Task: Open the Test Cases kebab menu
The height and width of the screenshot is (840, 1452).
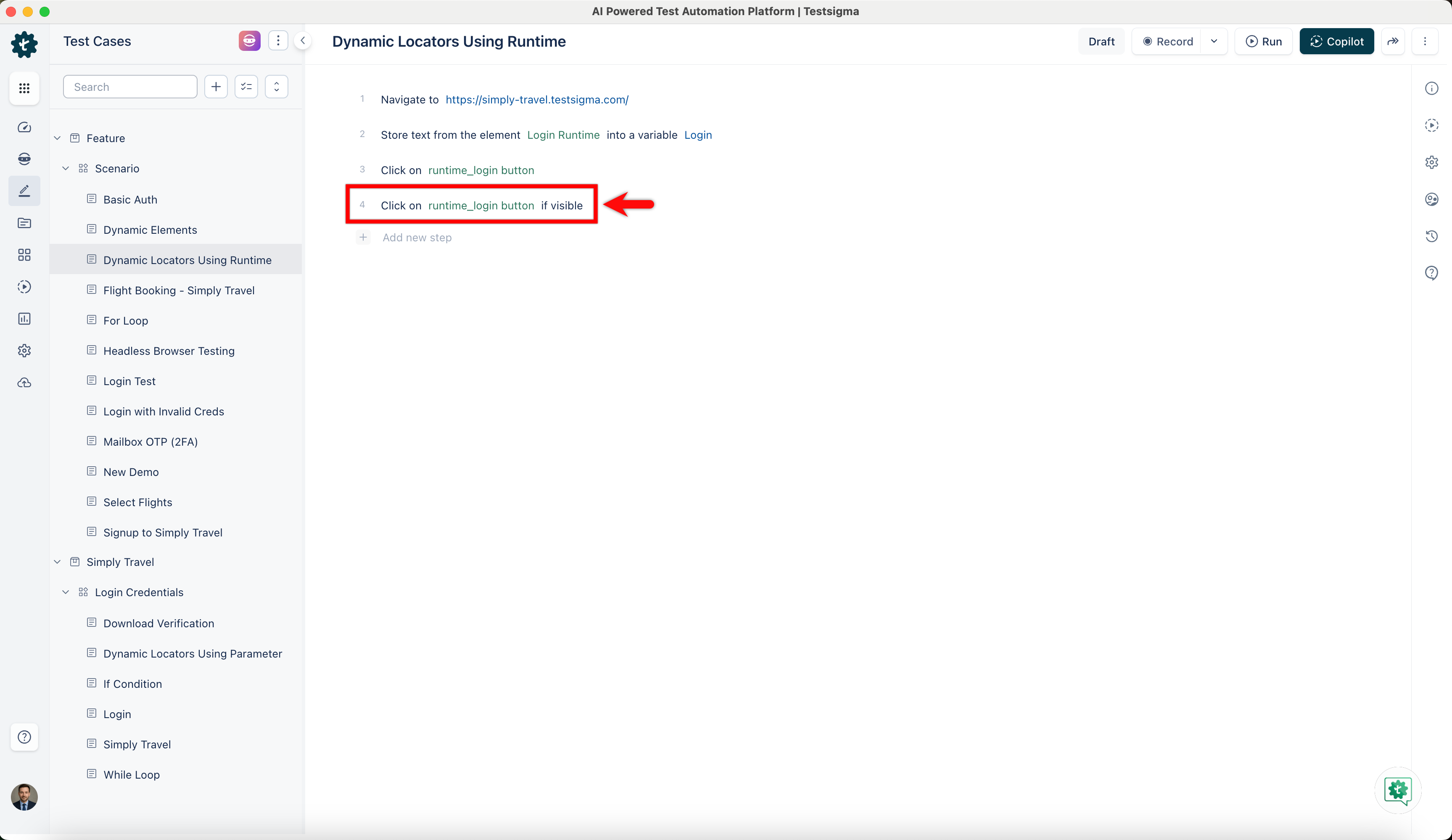Action: 278,41
